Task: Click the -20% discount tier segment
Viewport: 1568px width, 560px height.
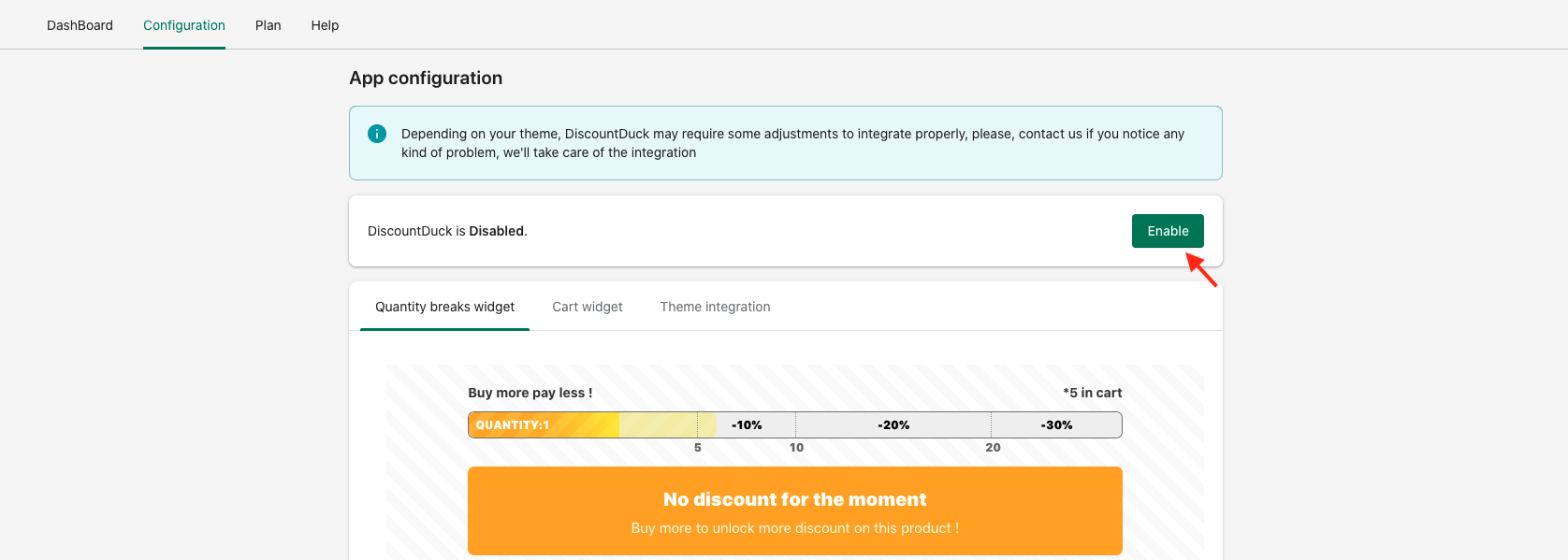Action: [x=893, y=425]
